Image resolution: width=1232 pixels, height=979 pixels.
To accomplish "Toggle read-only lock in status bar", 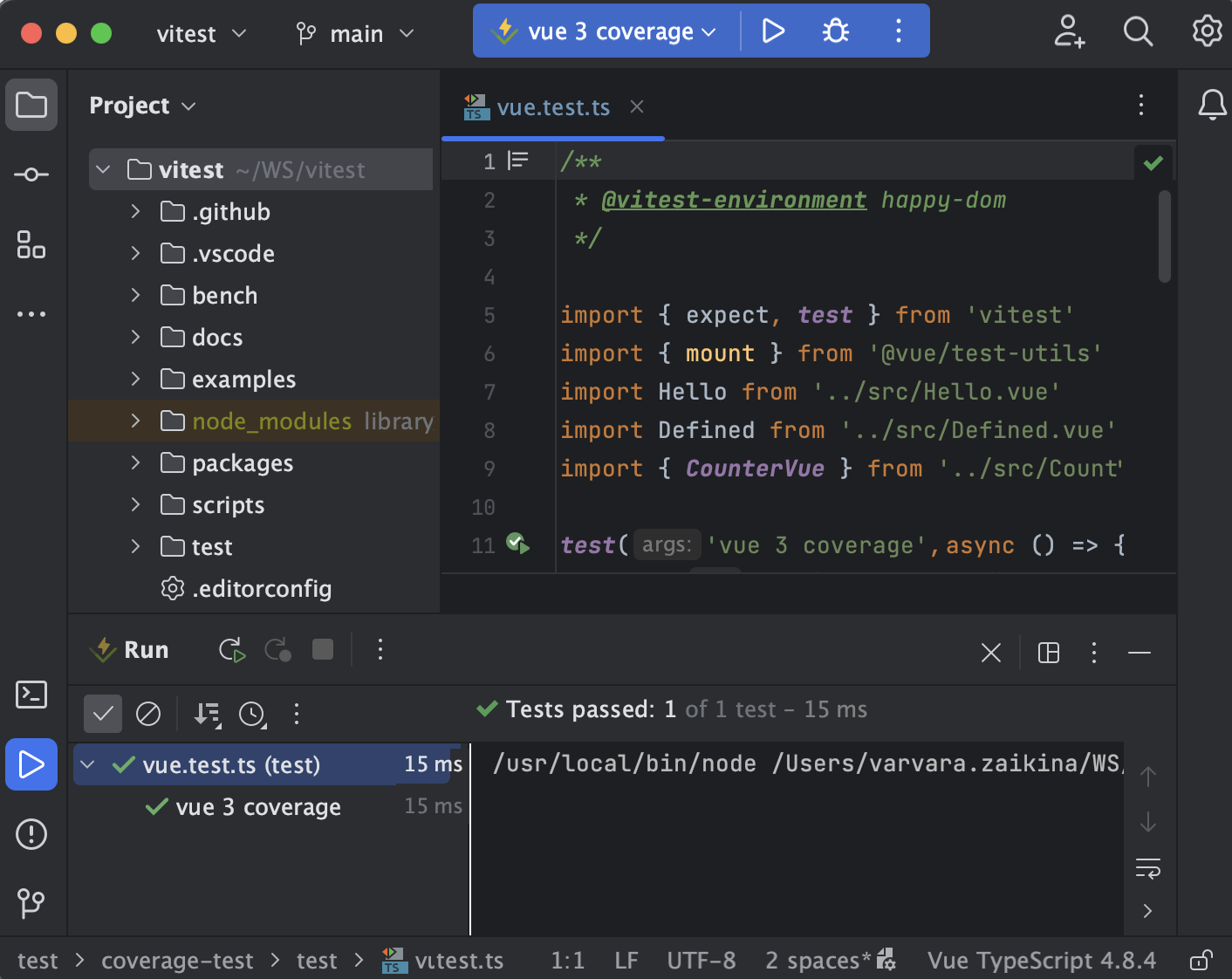I will (x=1201, y=961).
